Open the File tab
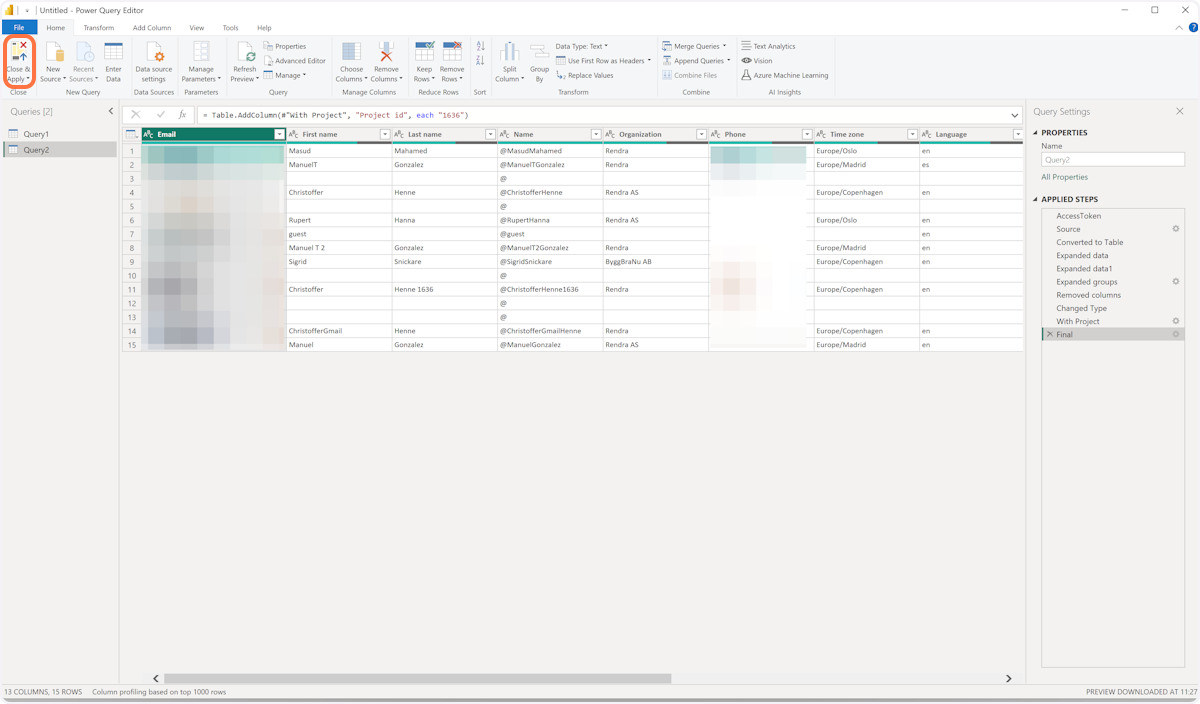 pyautogui.click(x=19, y=28)
